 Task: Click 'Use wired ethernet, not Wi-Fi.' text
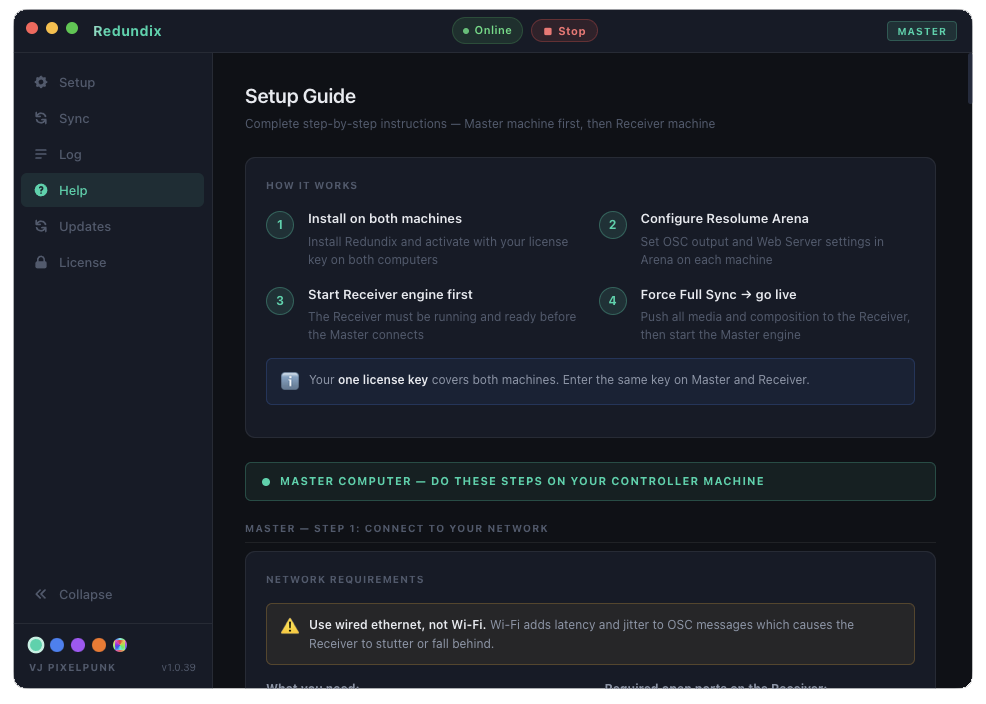click(397, 624)
